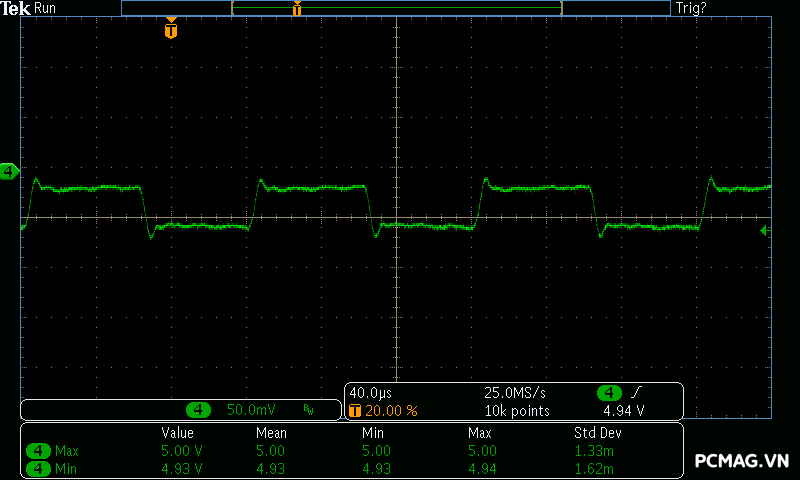The height and width of the screenshot is (480, 800).
Task: Click the orange T icon beside 20.00 %
Action: [354, 411]
